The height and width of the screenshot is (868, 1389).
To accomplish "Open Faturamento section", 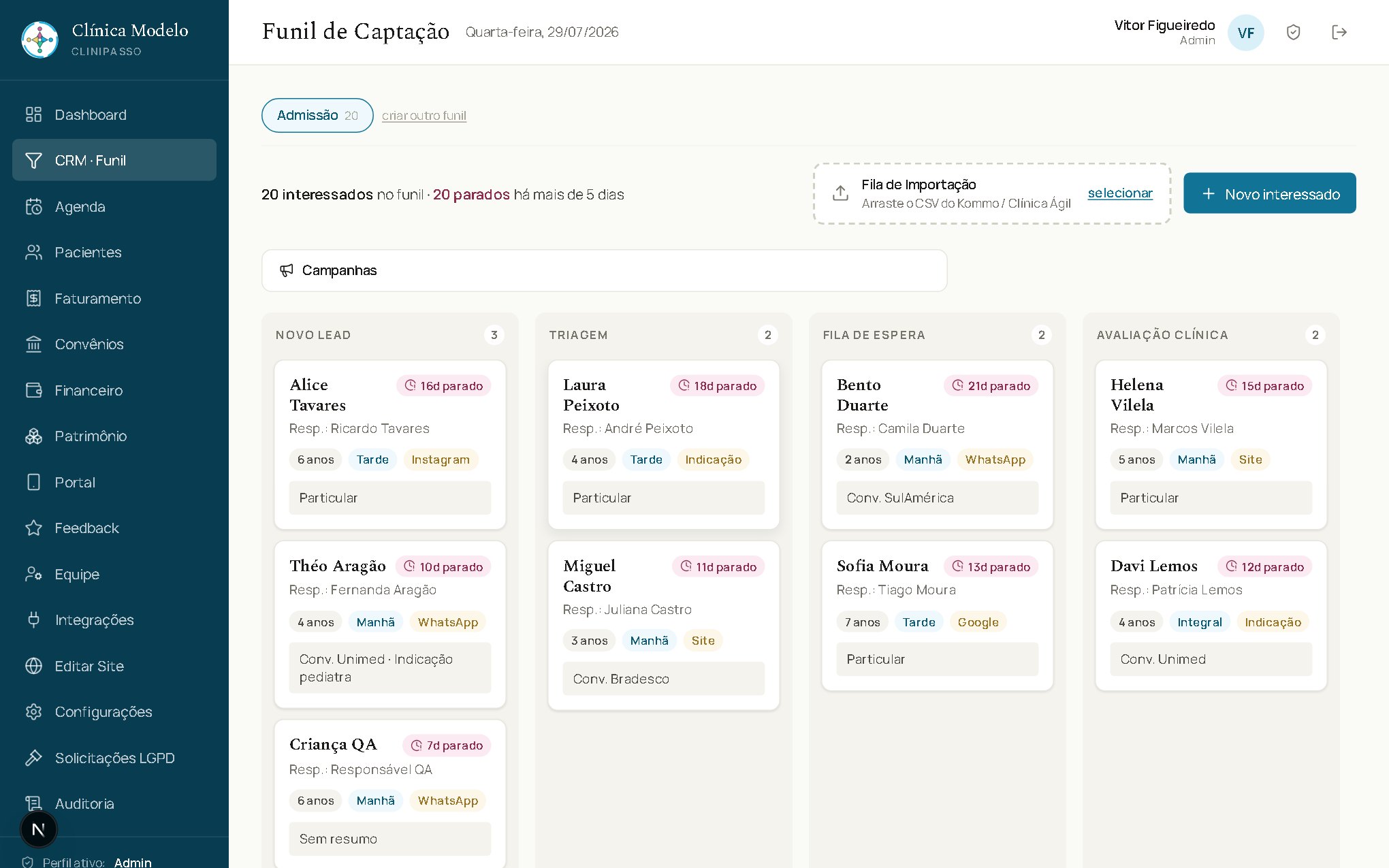I will point(114,298).
